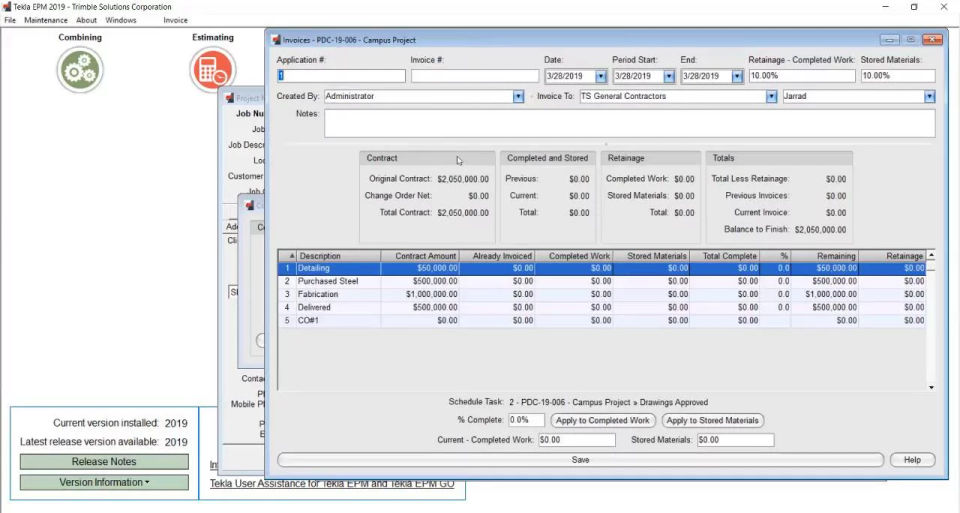Viewport: 960px width, 513px height.
Task: Open the File menu
Action: click(x=10, y=20)
